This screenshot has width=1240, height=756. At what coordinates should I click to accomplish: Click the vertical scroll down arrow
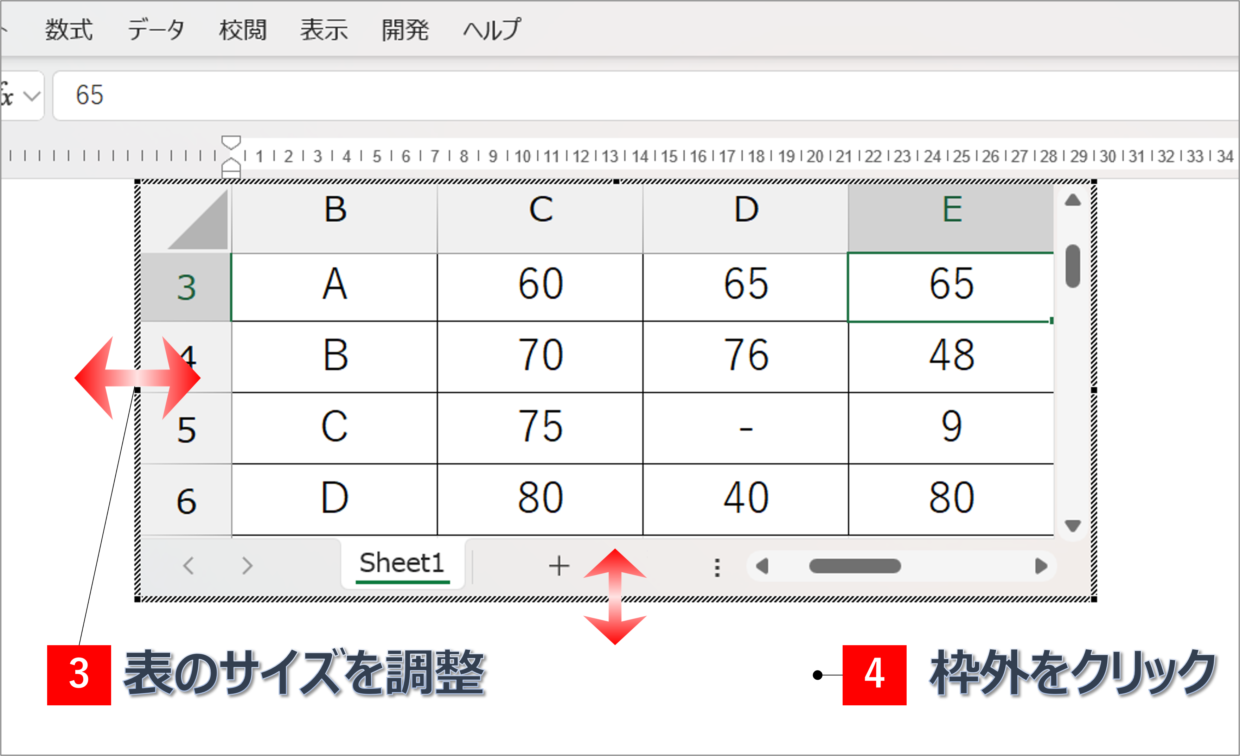click(1073, 525)
